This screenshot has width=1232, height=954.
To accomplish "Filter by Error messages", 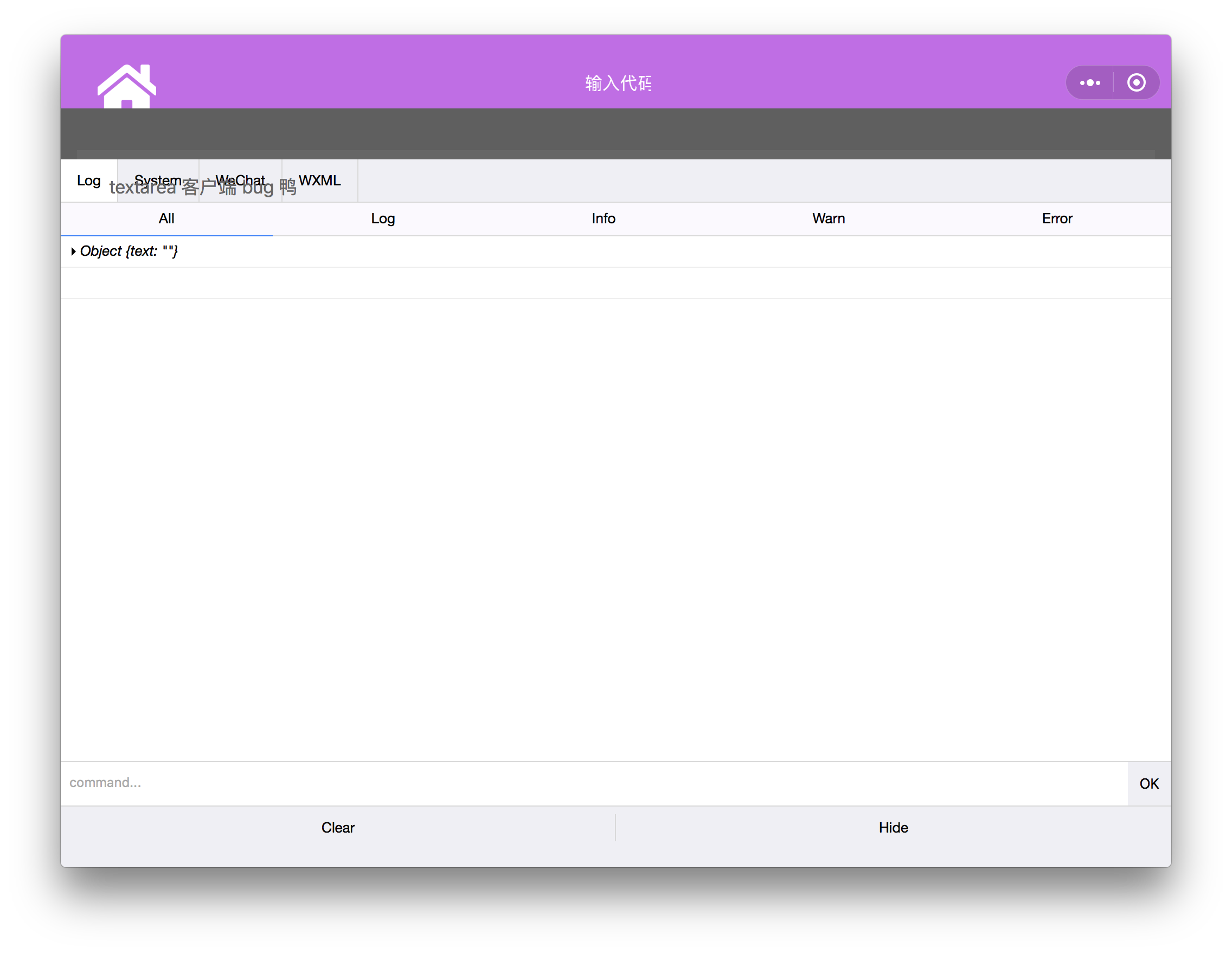I will click(x=1056, y=219).
